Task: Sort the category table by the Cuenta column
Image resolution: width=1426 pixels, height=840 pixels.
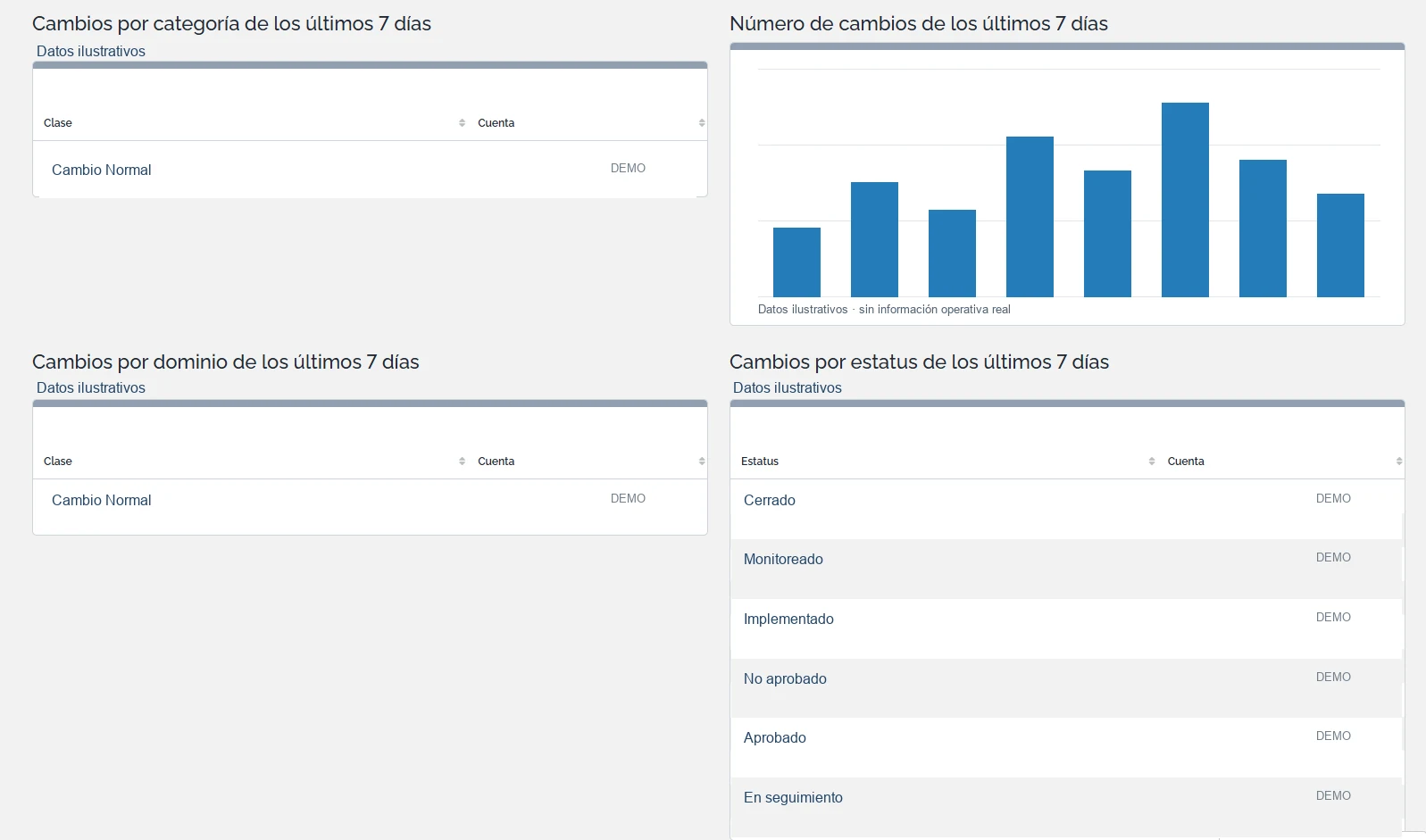Action: click(x=702, y=123)
